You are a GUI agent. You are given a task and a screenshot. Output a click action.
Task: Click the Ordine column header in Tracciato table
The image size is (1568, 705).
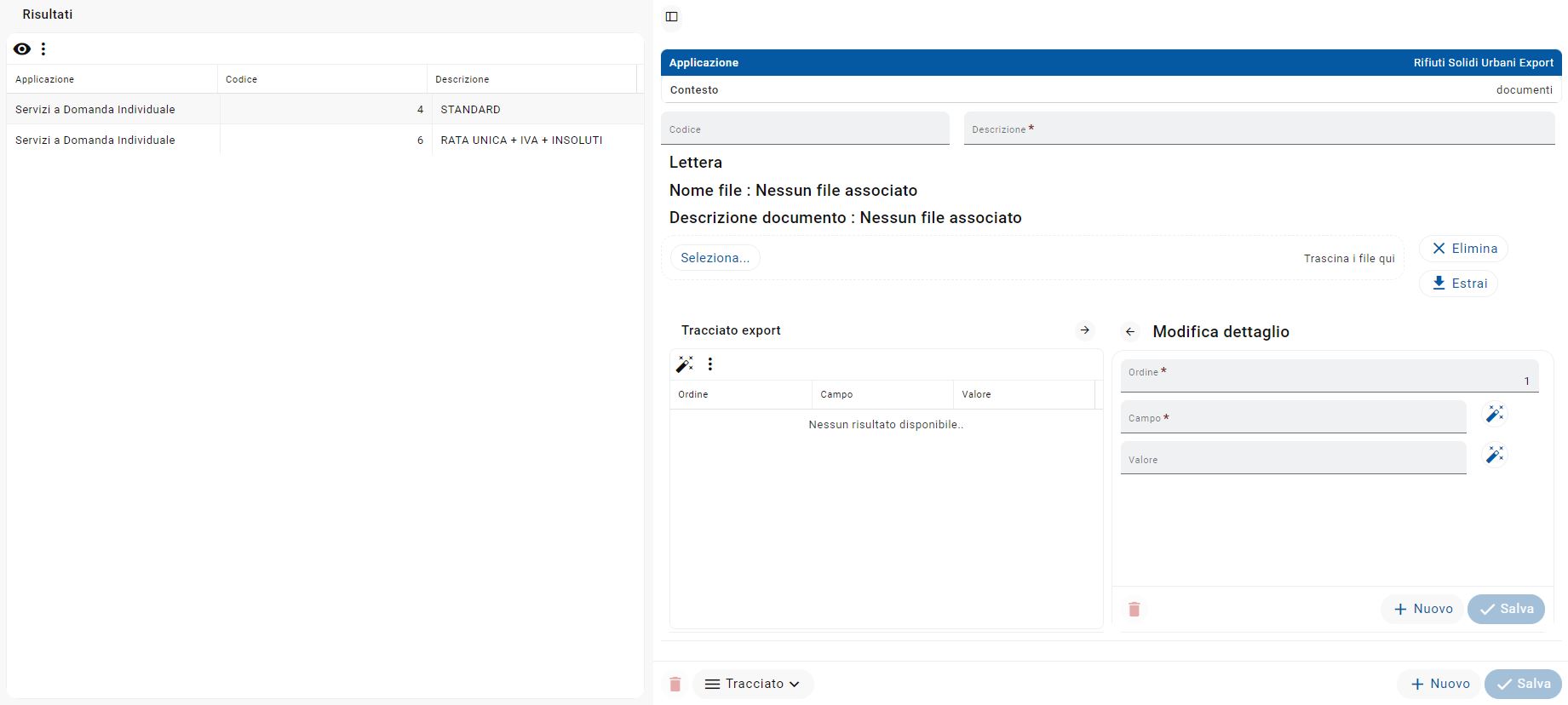(x=693, y=394)
